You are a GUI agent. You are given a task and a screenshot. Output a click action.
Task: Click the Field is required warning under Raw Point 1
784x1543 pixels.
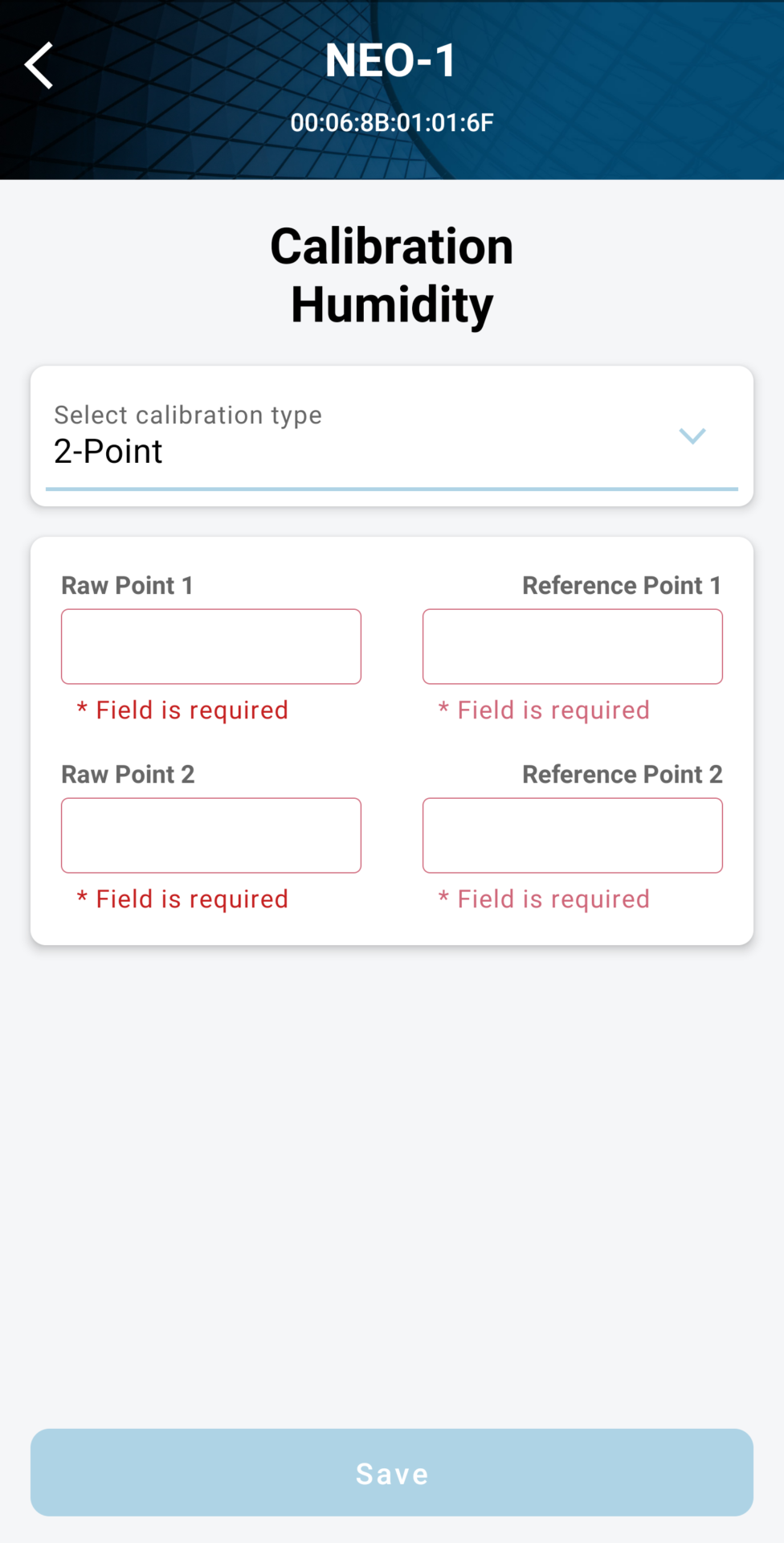click(x=183, y=710)
